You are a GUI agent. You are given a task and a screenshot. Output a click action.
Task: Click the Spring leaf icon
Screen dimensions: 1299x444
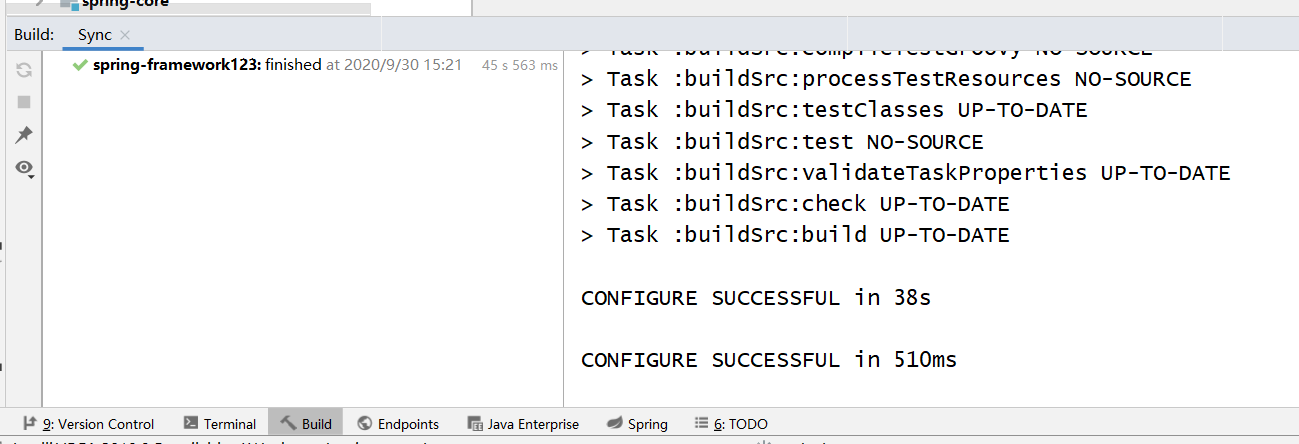point(613,424)
